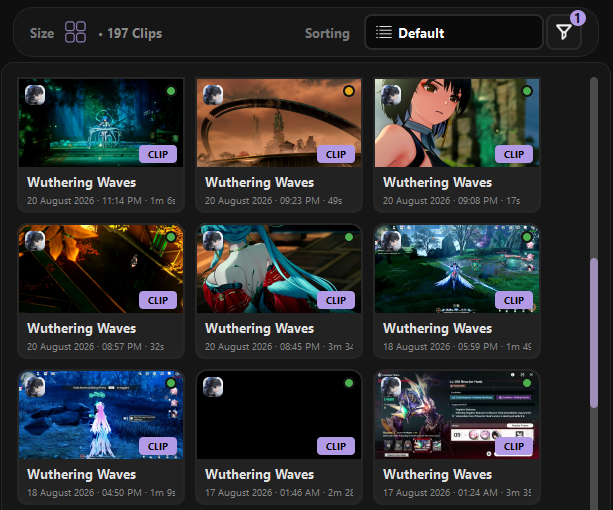This screenshot has height=510, width=613.
Task: Open the Default sorting dropdown
Action: coord(453,32)
